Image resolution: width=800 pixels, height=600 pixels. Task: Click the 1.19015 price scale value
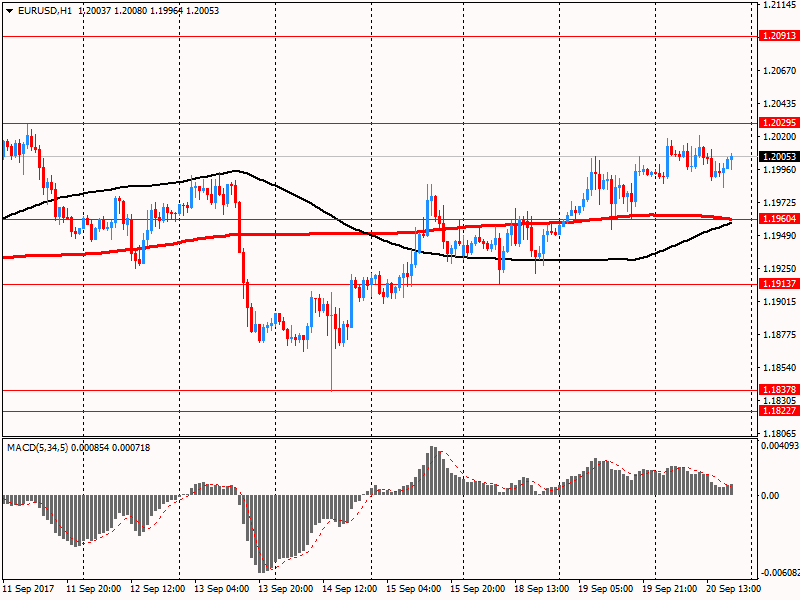[780, 302]
